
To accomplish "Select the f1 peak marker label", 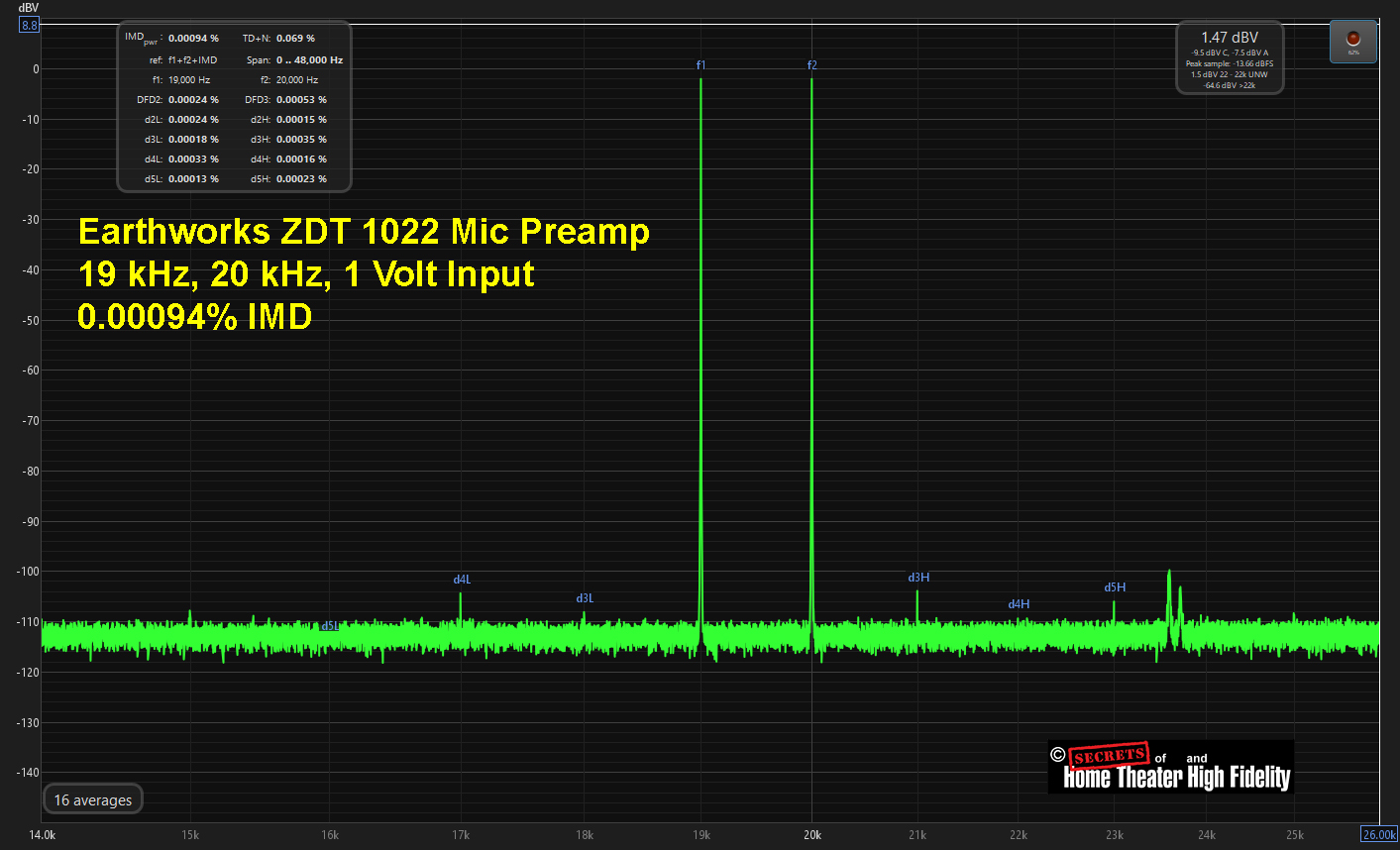I will click(x=700, y=65).
